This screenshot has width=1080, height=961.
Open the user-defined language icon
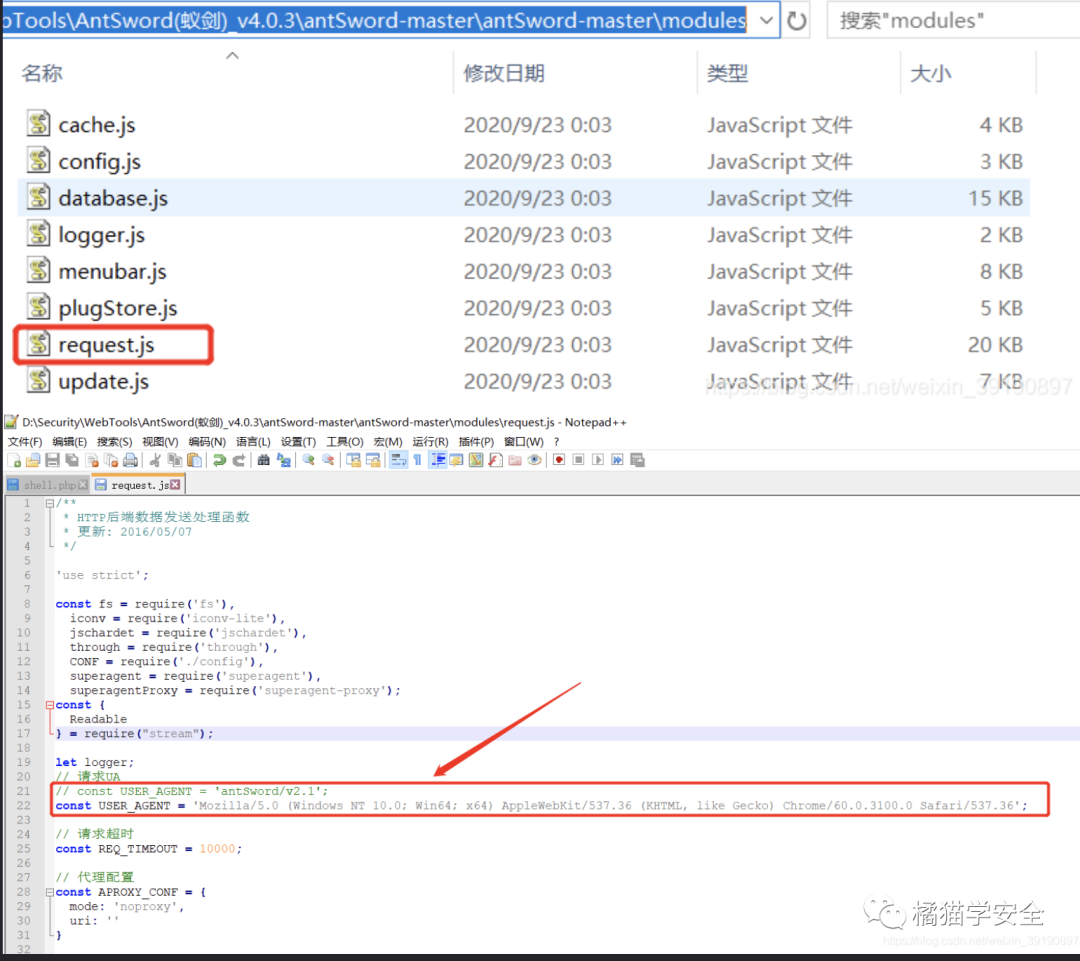[x=456, y=460]
